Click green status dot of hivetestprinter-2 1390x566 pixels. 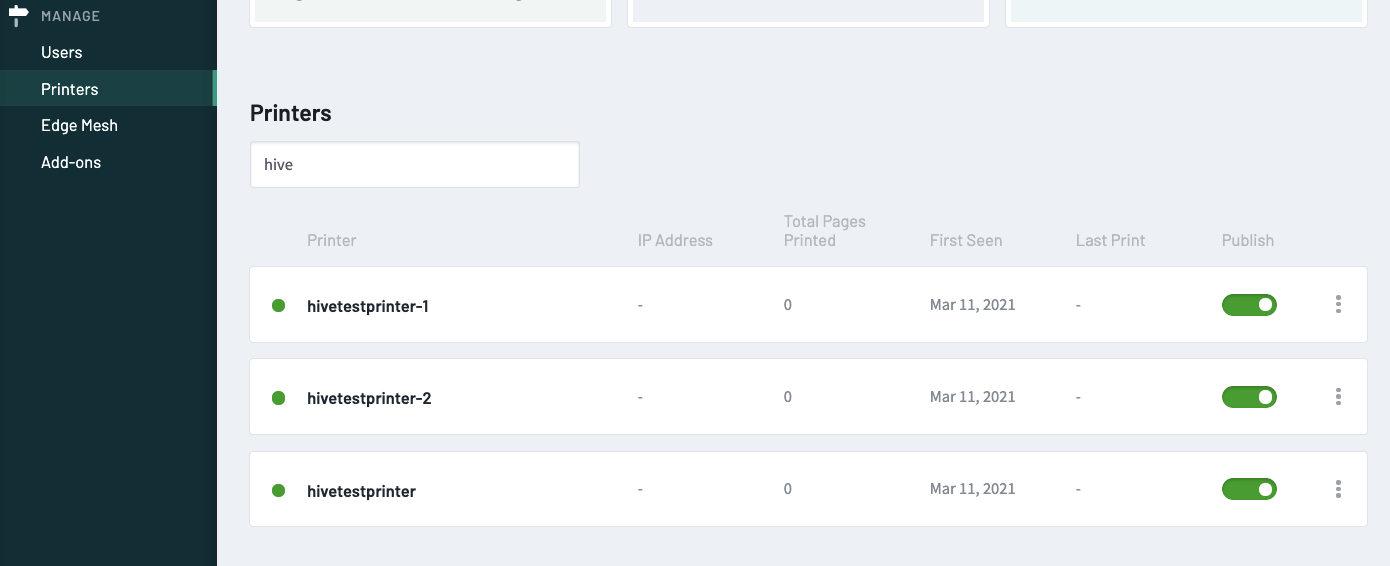click(x=279, y=398)
